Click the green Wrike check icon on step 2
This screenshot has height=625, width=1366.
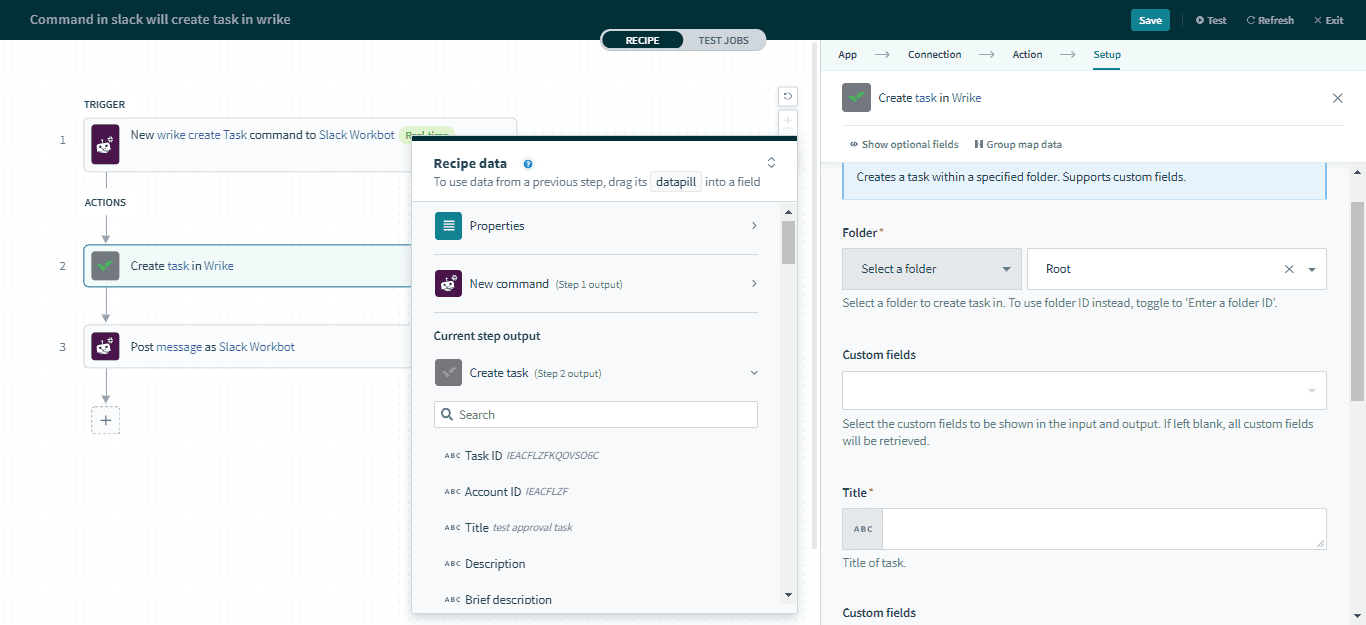(105, 265)
